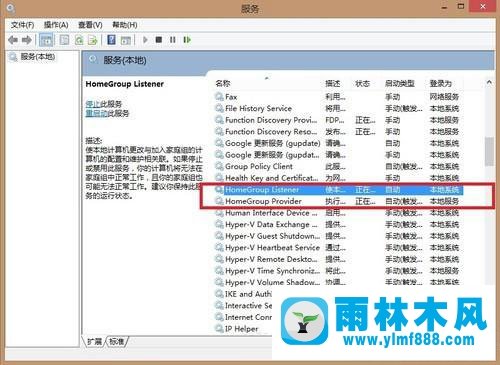
Task: Click the gear icon beside IP Helper
Action: point(219,329)
